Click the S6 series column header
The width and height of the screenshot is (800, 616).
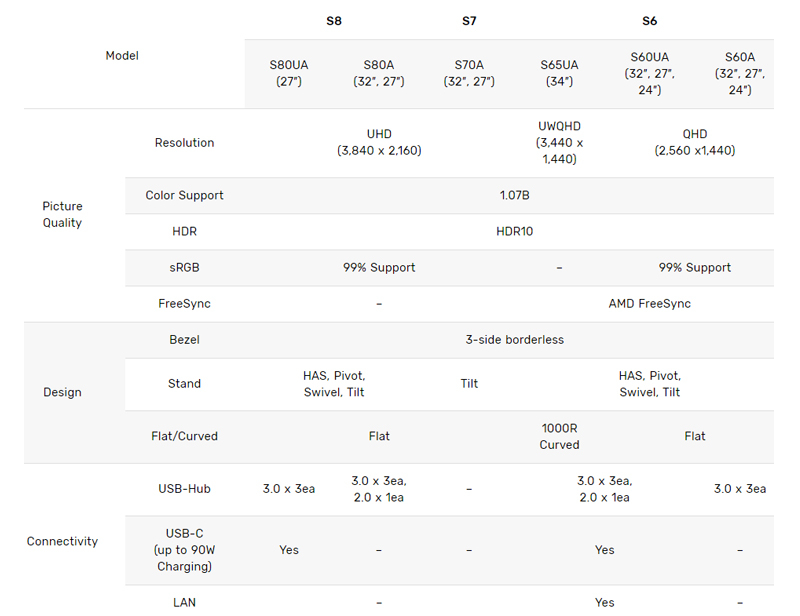coord(650,20)
